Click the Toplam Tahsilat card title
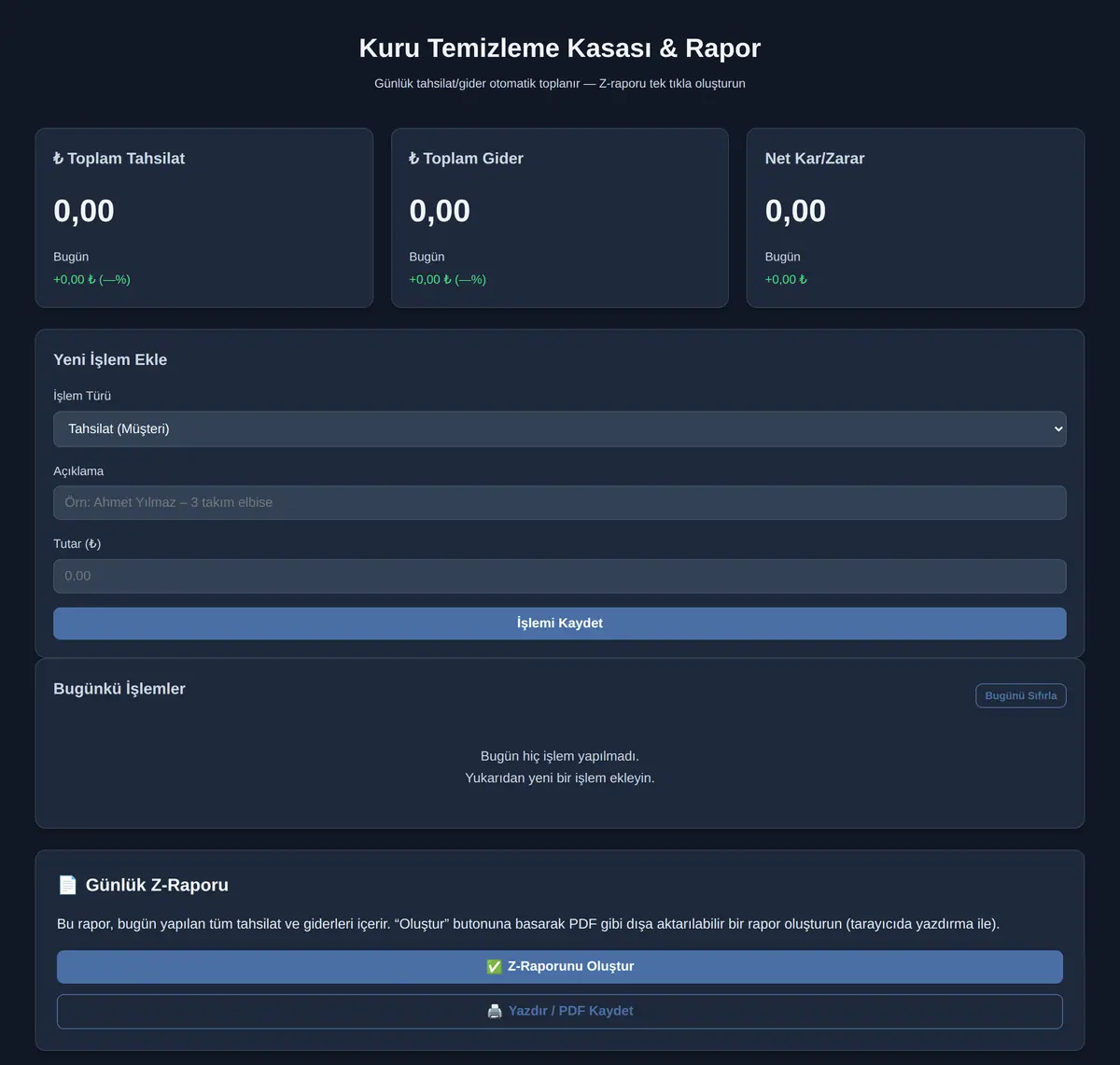Viewport: 1120px width, 1065px height. (119, 159)
